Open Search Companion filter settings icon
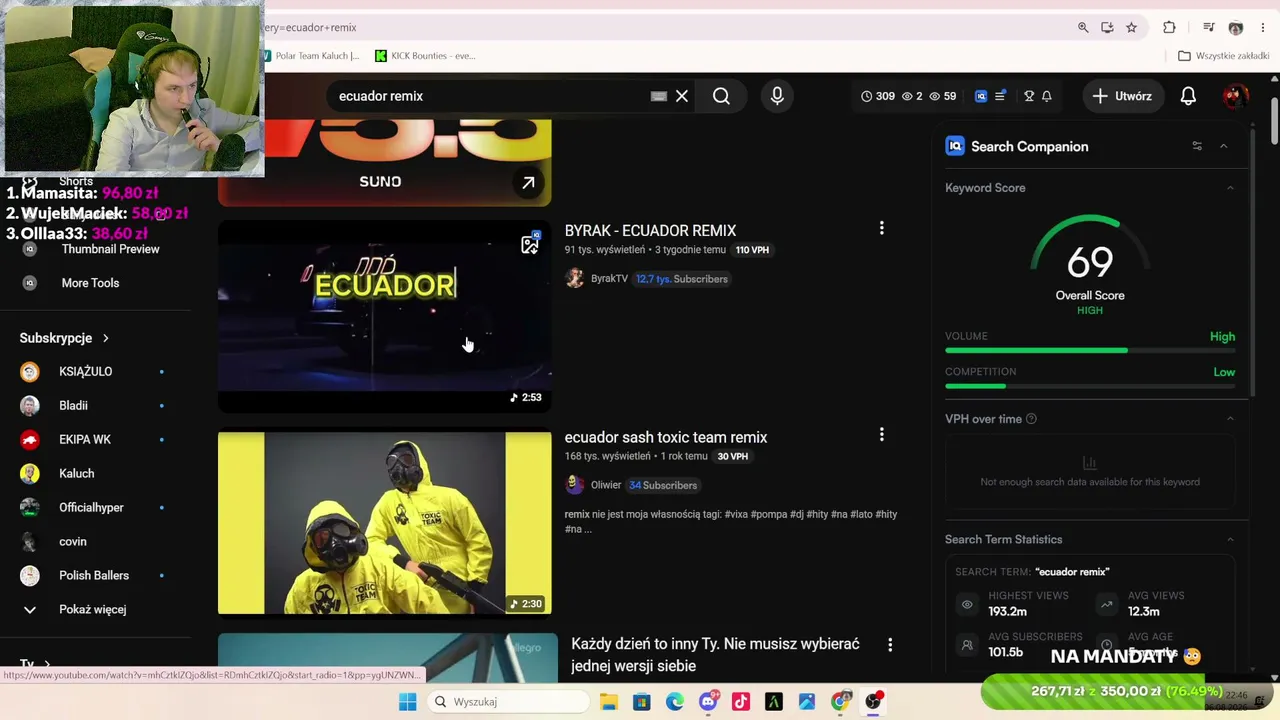This screenshot has width=1280, height=720. [x=1197, y=146]
